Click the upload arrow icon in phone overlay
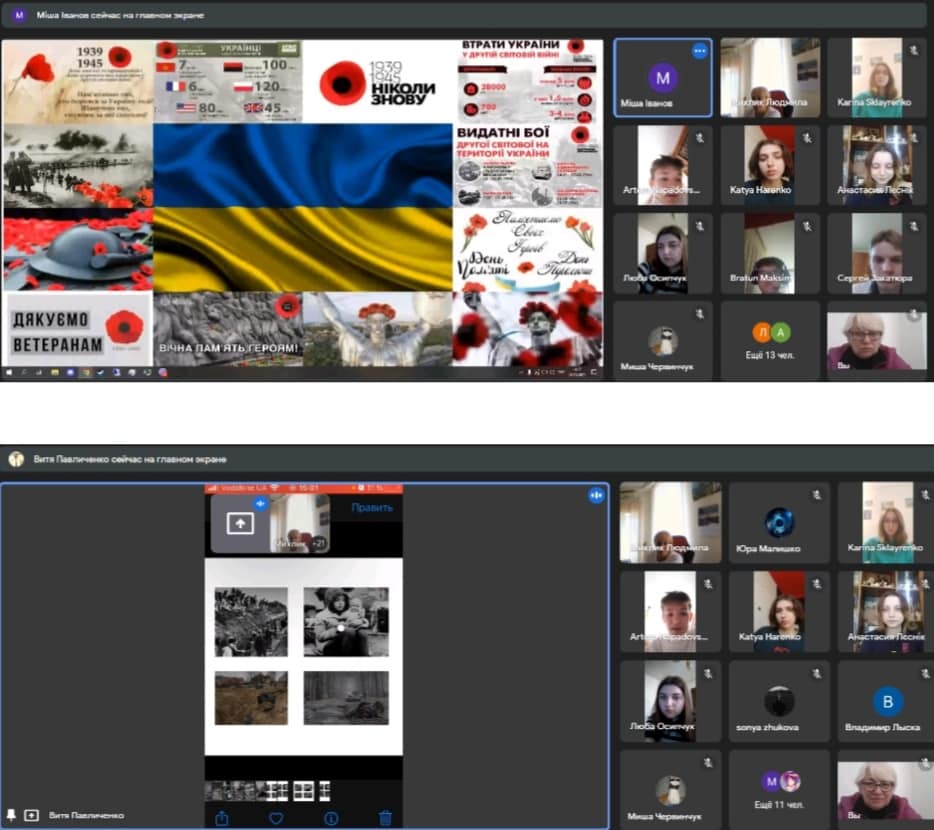 [240, 524]
